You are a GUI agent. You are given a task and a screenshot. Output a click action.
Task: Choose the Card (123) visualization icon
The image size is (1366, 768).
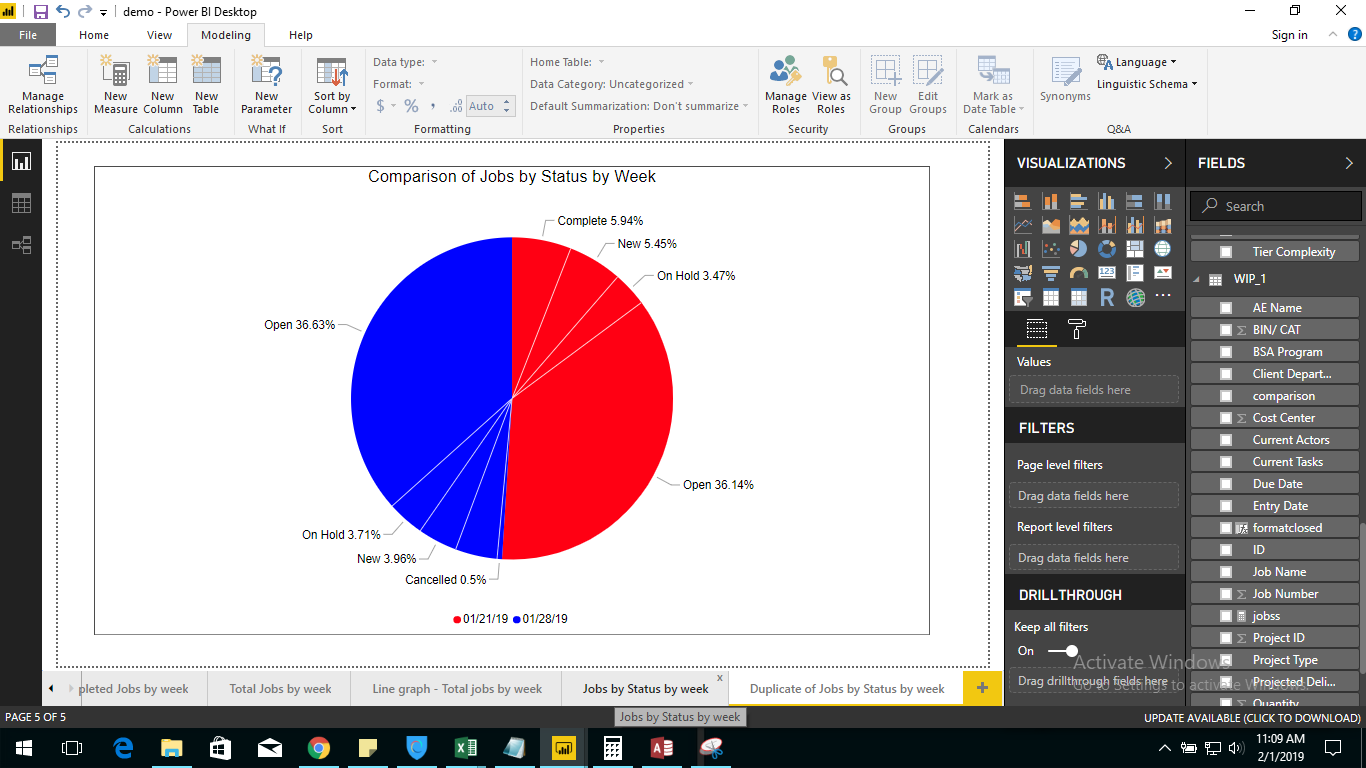click(1107, 273)
